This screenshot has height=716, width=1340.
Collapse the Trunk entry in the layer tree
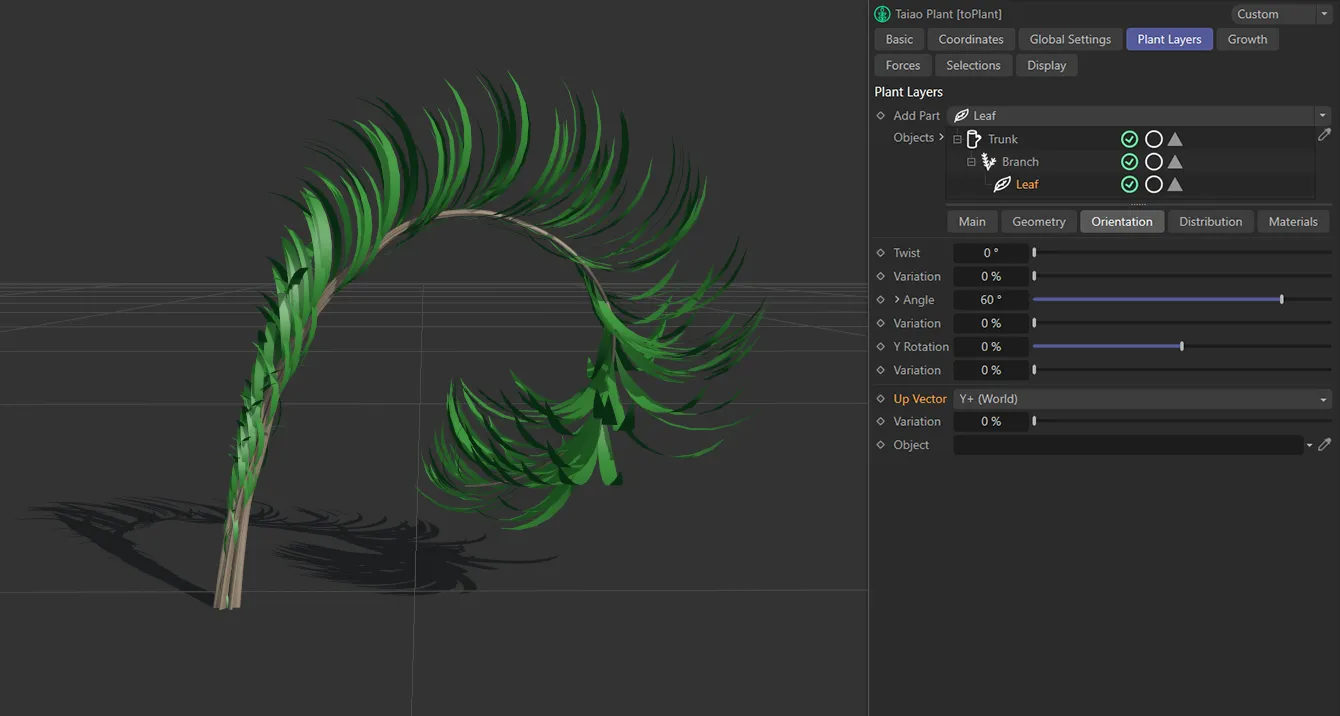[x=957, y=138]
